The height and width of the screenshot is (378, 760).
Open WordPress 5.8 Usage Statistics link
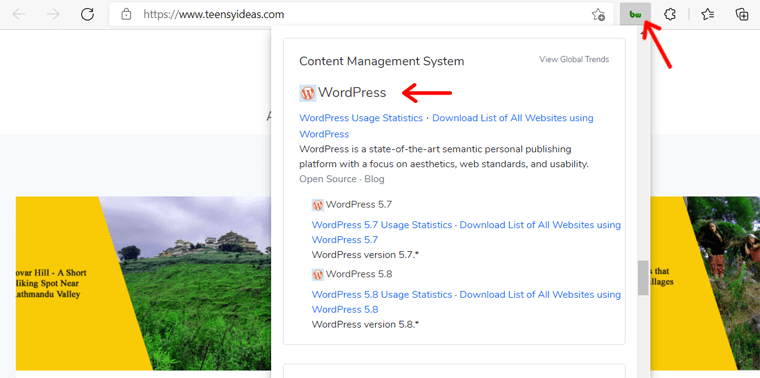point(382,295)
